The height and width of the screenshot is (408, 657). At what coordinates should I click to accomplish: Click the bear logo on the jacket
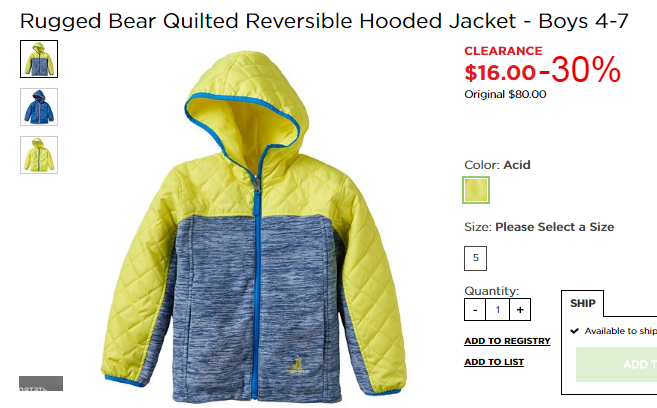297,365
